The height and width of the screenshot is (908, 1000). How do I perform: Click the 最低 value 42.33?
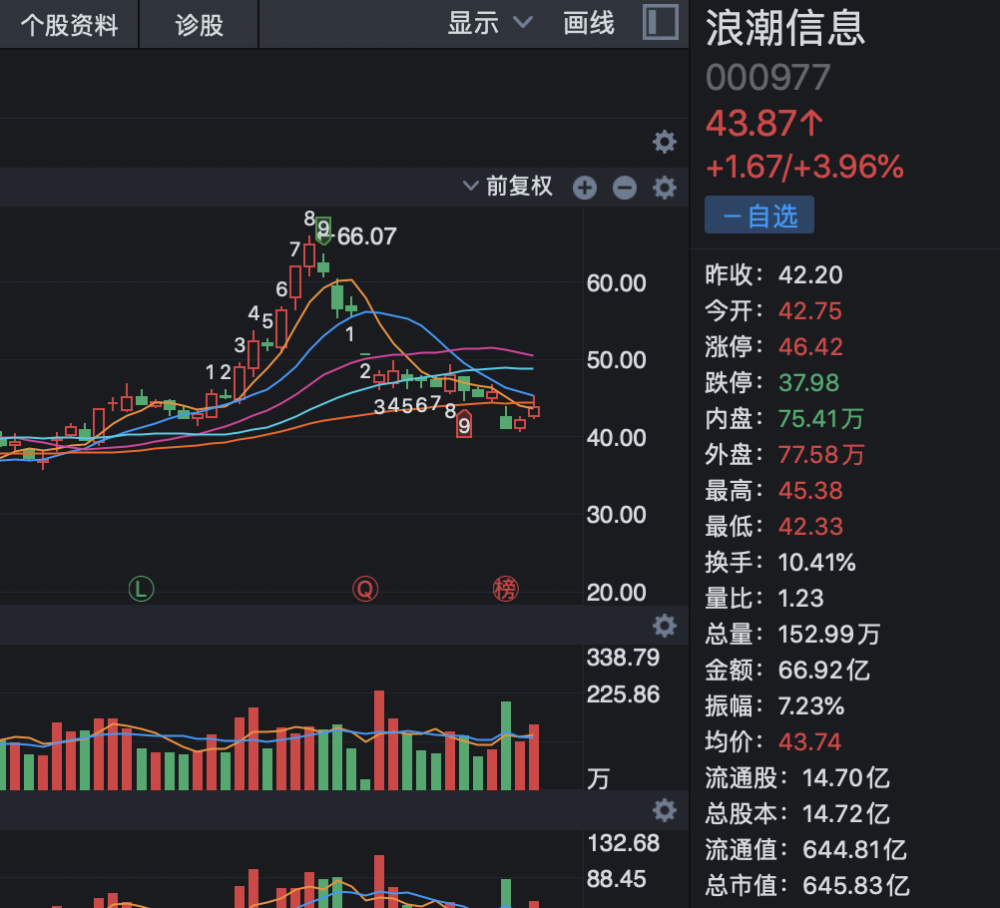pyautogui.click(x=810, y=527)
